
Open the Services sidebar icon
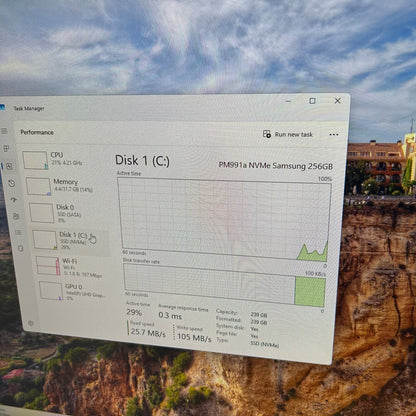(21, 248)
